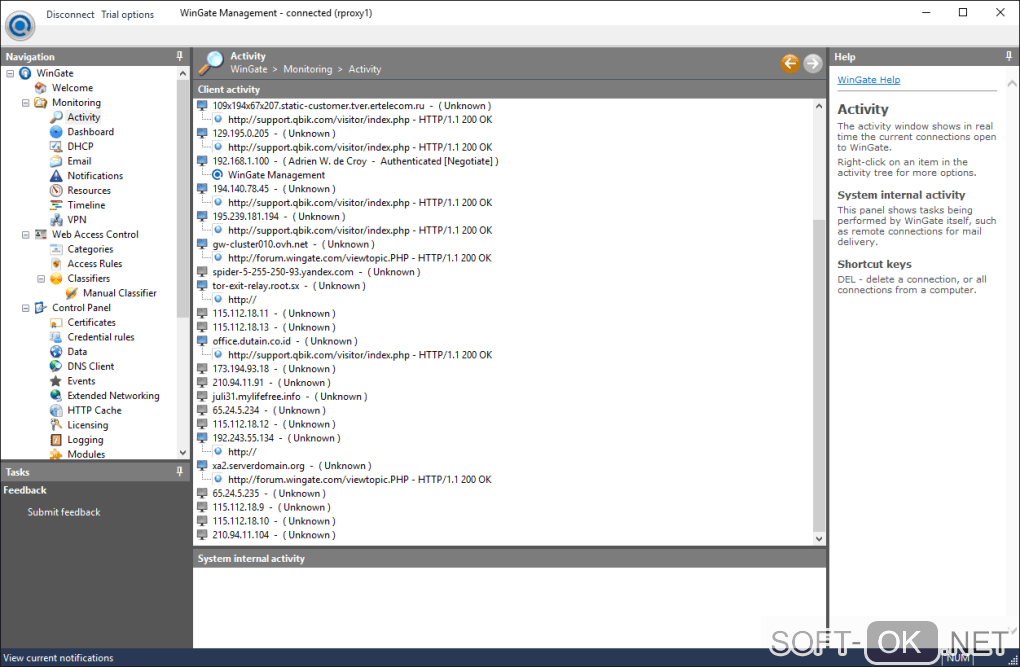Select the 194.140.78.45 client row

[x=274, y=189]
